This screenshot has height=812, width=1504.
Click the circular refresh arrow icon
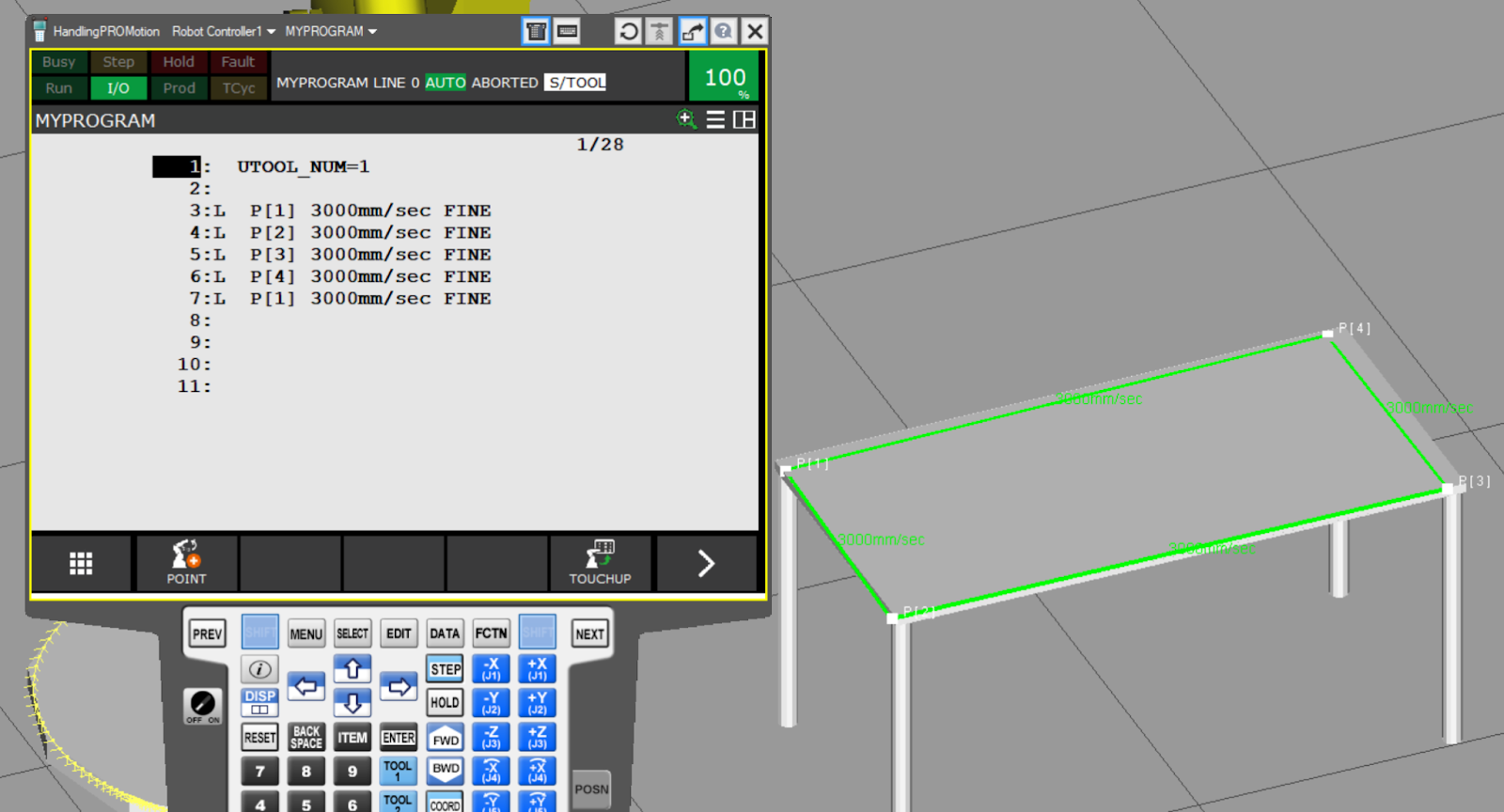click(x=628, y=31)
